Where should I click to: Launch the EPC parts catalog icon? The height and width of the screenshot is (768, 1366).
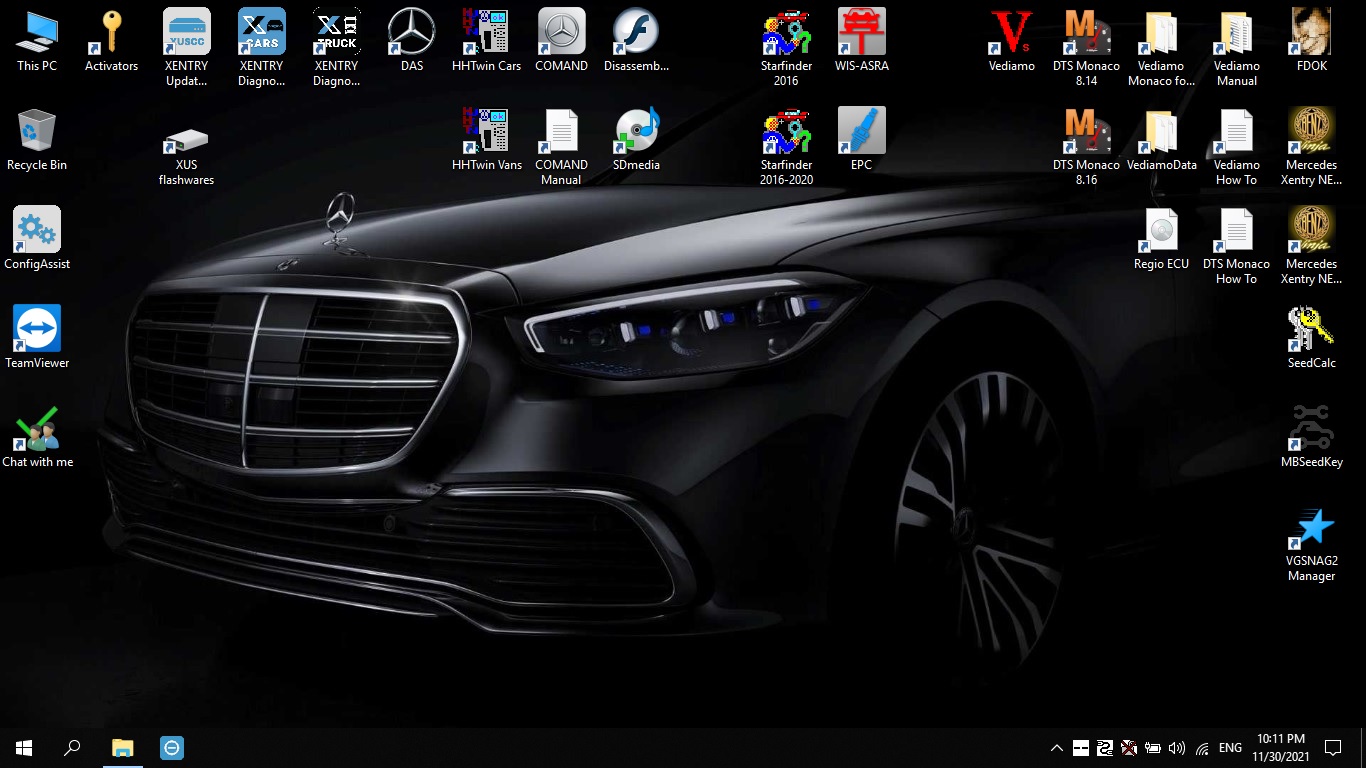coord(861,132)
